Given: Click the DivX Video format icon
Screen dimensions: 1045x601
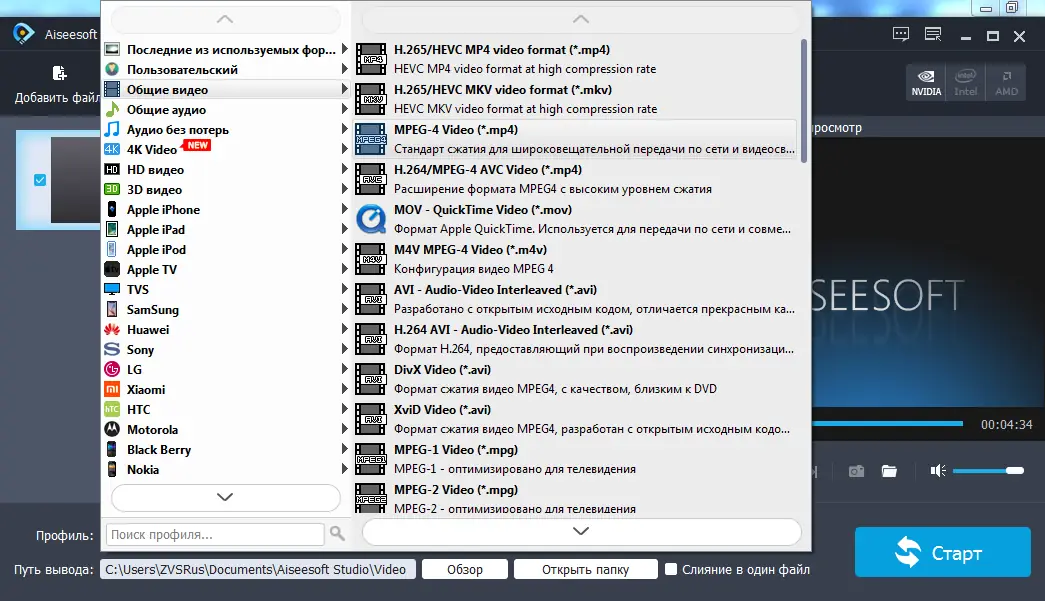Looking at the screenshot, I should pos(371,379).
